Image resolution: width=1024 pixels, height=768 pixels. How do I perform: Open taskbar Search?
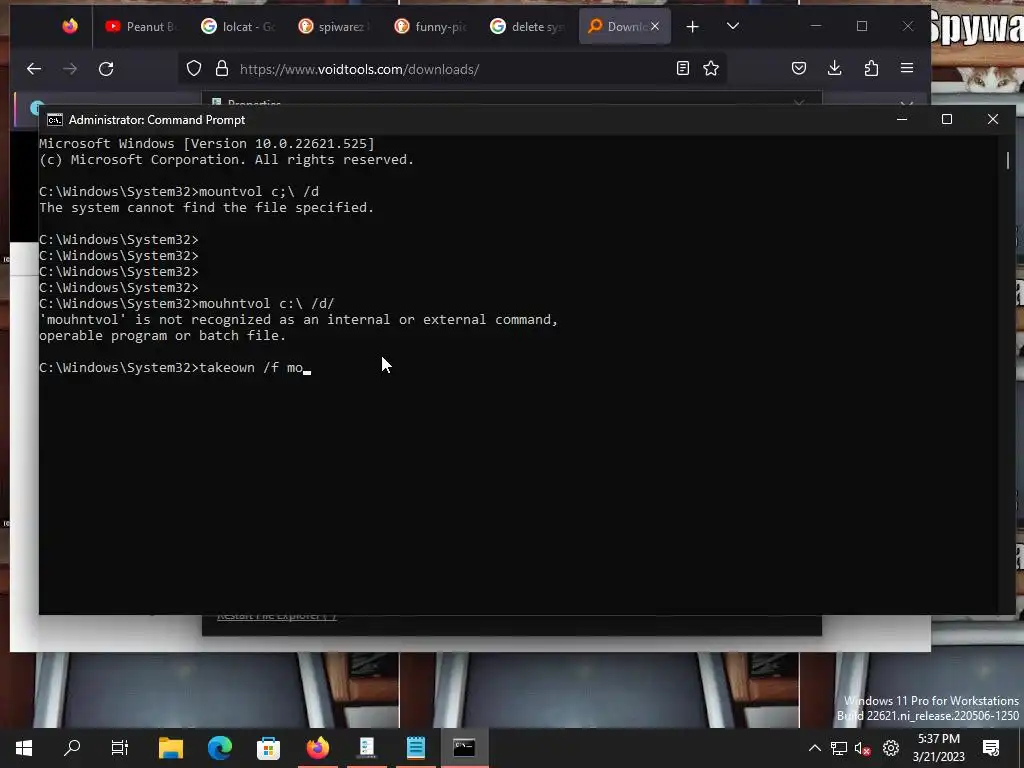[x=72, y=748]
